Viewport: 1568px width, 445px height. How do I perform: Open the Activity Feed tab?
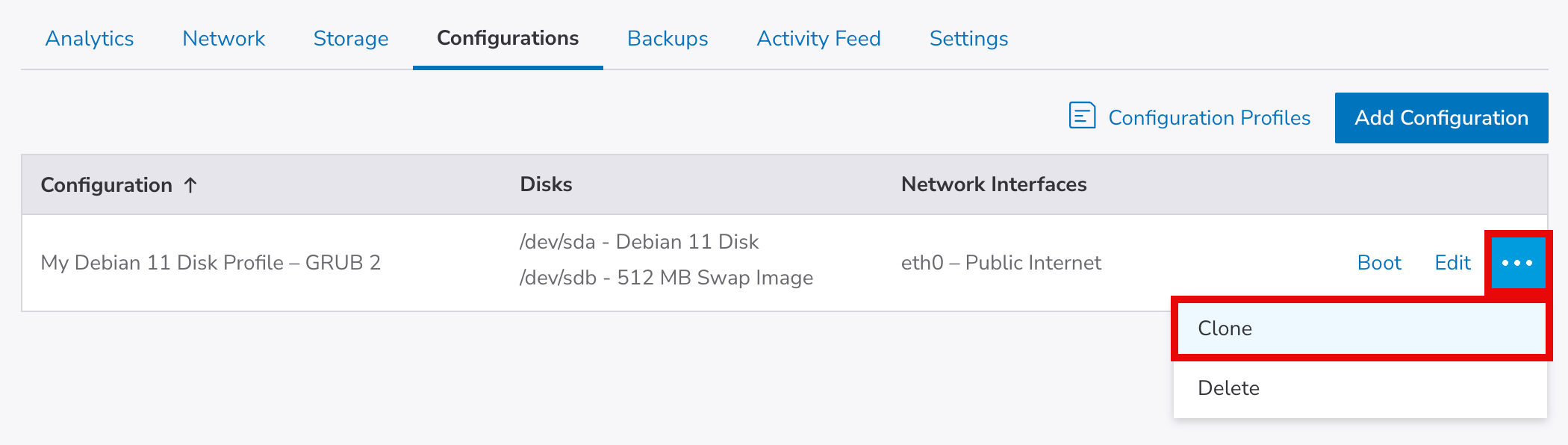(818, 39)
